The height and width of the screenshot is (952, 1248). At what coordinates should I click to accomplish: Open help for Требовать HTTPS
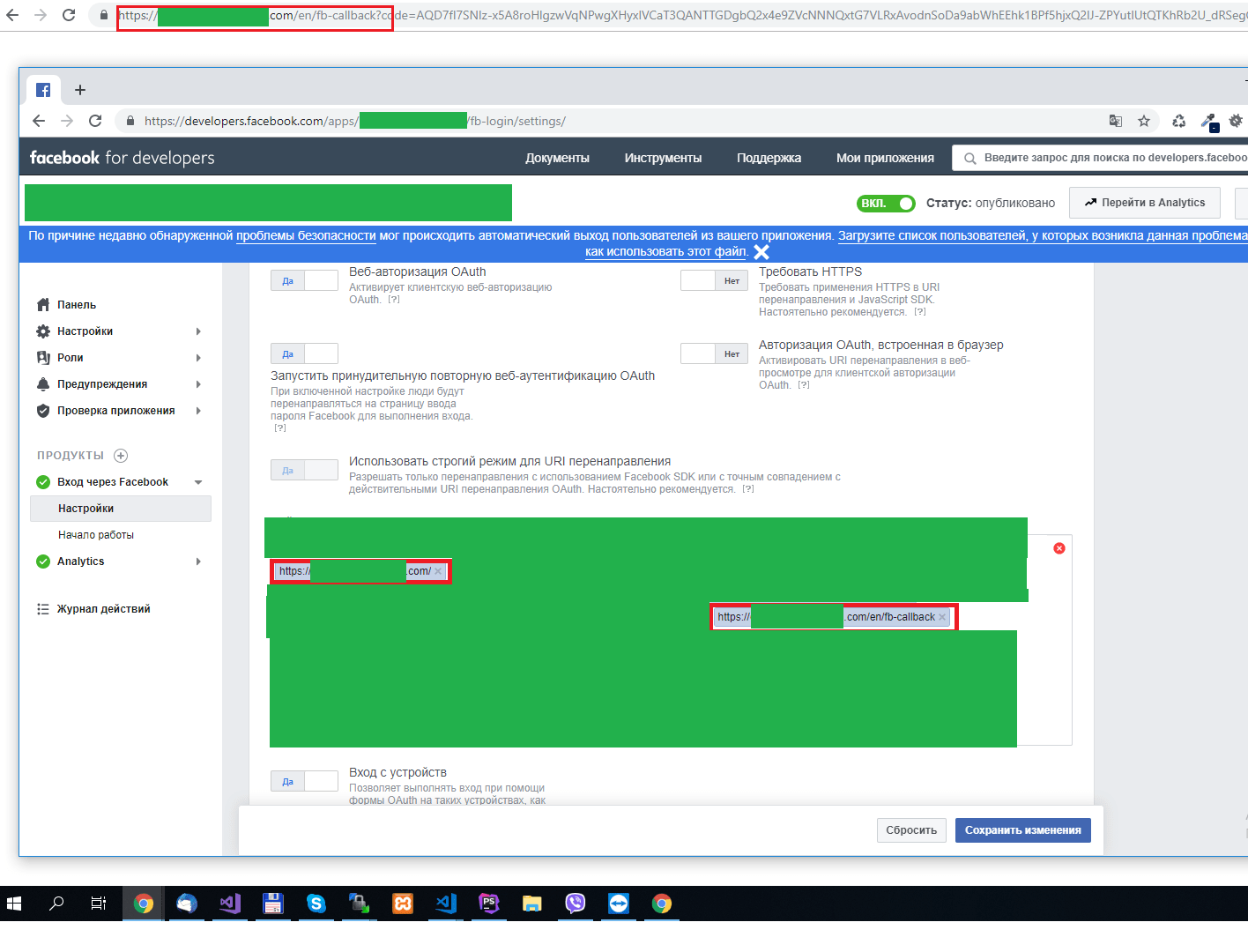[920, 312]
